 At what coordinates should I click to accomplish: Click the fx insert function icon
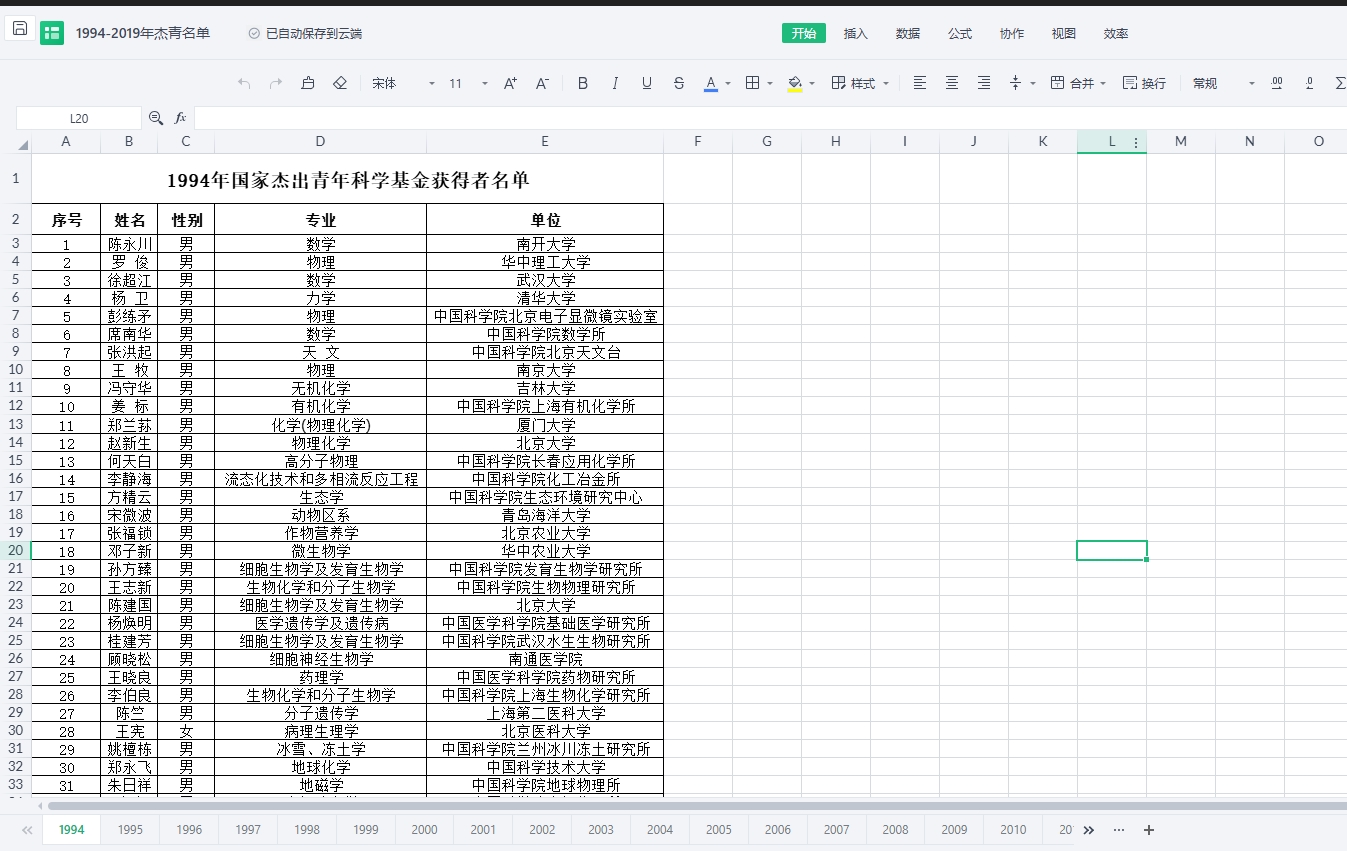pos(181,118)
